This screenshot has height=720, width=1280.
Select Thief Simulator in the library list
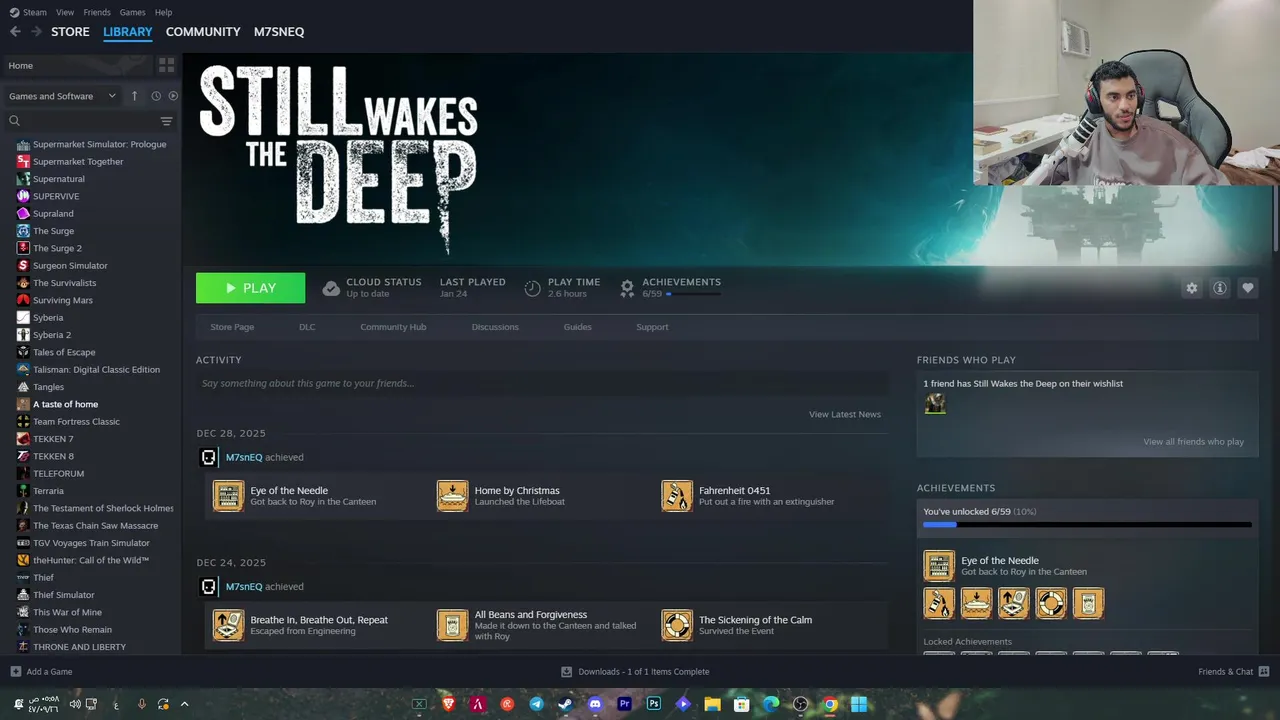[63, 595]
